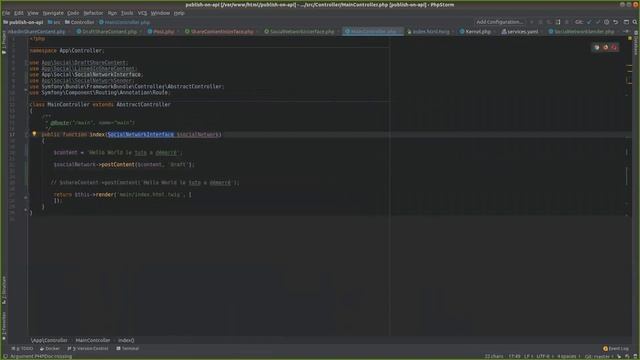
Task: Open the Project tool window stripe button
Action: 4,43
